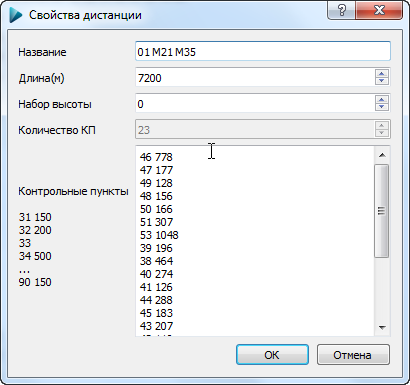410x385 pixels.
Task: Click the line '46 778'
Action: (156, 157)
